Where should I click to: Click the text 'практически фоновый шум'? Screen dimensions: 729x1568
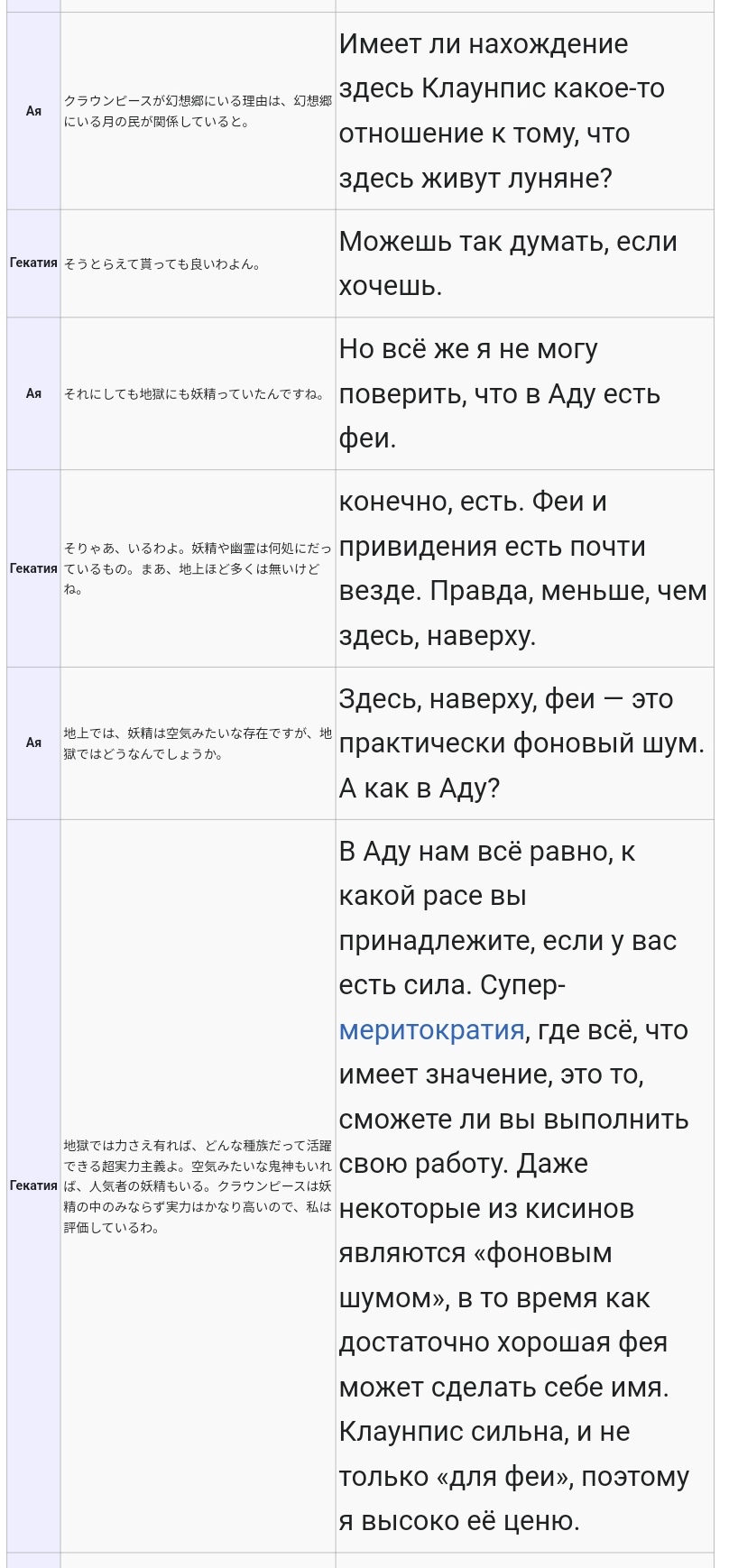click(x=521, y=743)
